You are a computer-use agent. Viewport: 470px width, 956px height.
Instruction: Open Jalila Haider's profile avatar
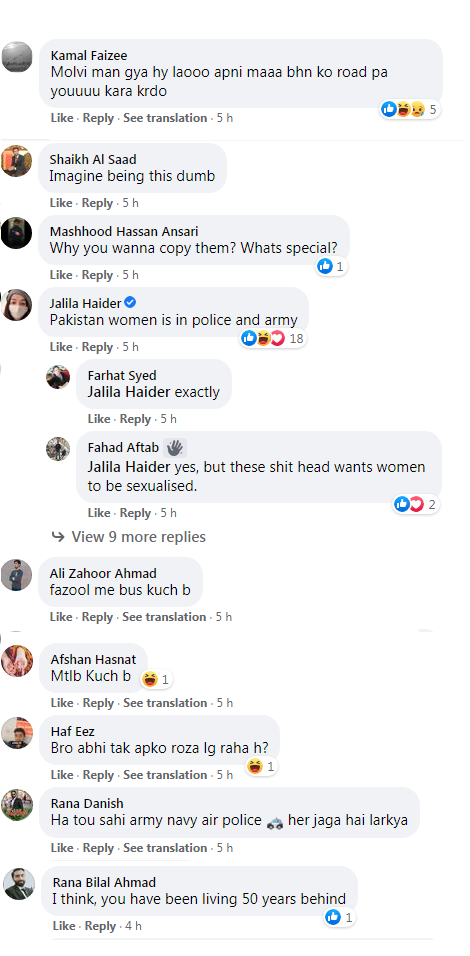(x=16, y=305)
